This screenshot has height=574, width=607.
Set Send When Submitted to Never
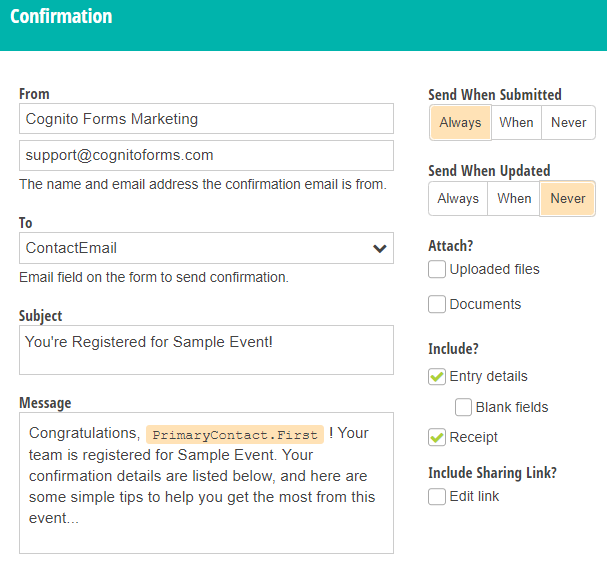(x=568, y=122)
